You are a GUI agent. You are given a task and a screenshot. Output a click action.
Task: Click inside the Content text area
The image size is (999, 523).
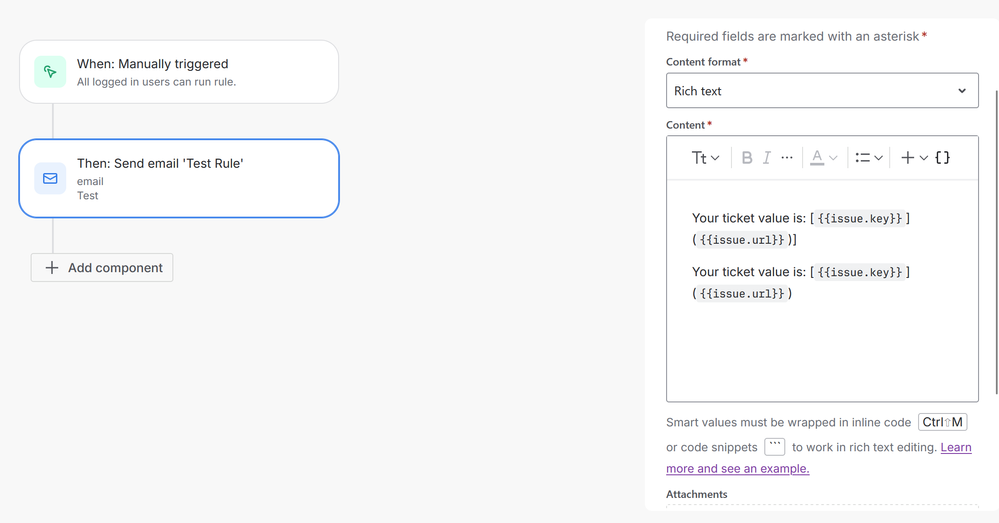pyautogui.click(x=822, y=350)
